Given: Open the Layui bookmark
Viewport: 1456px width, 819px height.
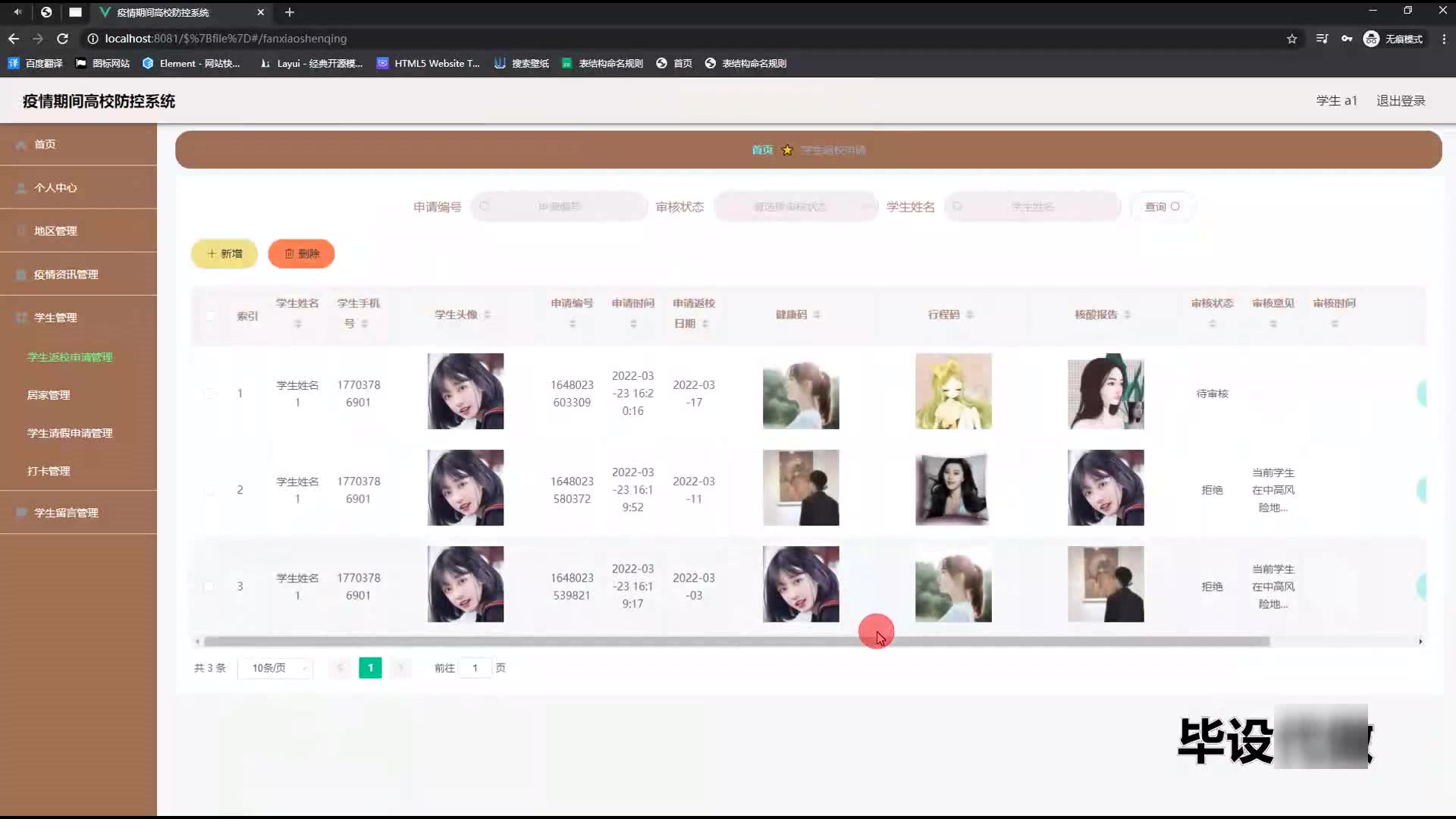Looking at the screenshot, I should point(311,64).
